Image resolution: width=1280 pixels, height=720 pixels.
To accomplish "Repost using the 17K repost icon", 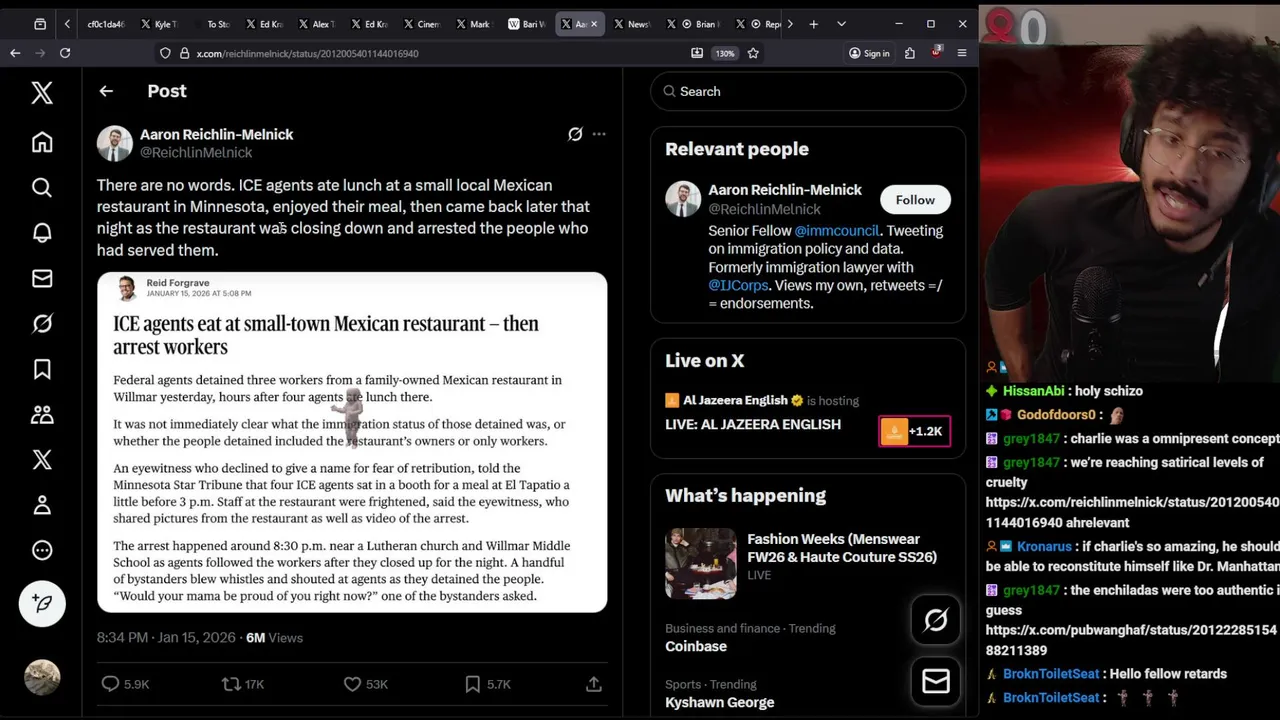I will [x=231, y=684].
